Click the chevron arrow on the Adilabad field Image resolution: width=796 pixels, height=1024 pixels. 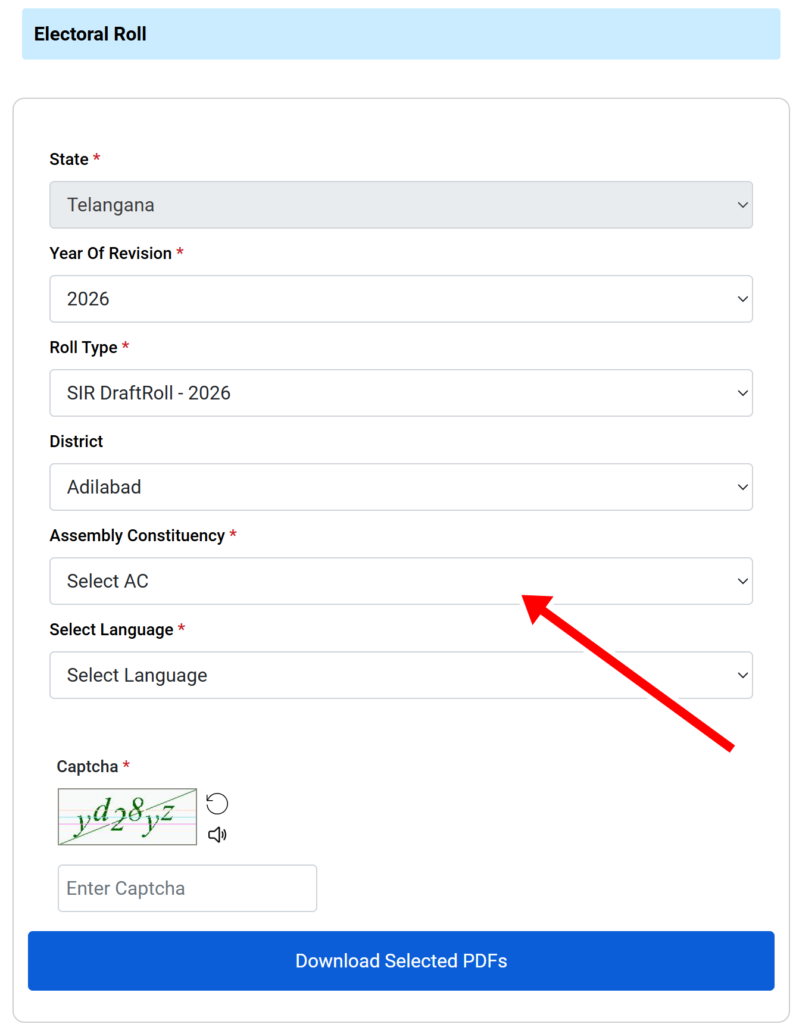click(x=742, y=487)
